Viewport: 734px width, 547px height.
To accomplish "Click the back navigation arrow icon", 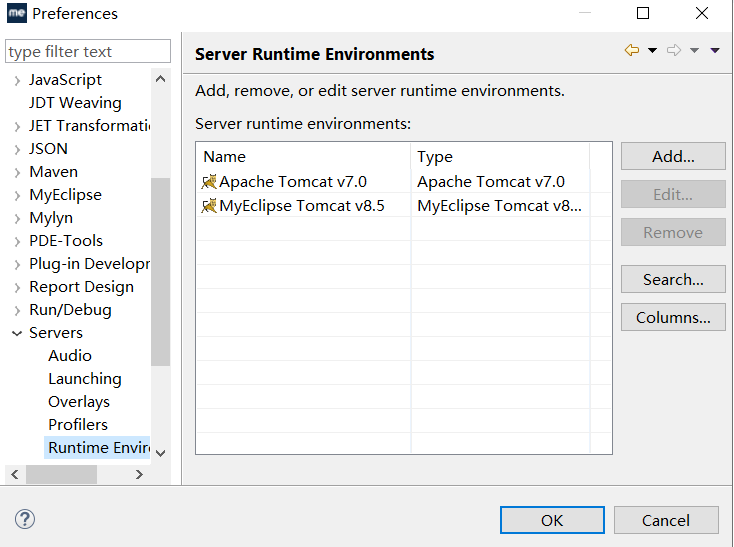I will [632, 51].
